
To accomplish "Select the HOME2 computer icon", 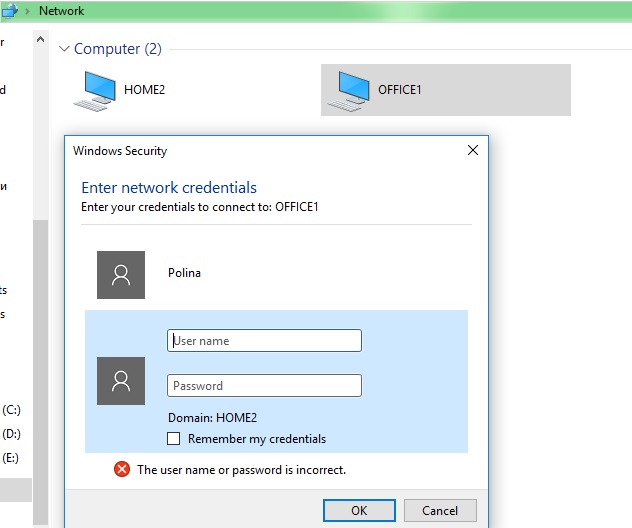I will [x=96, y=90].
